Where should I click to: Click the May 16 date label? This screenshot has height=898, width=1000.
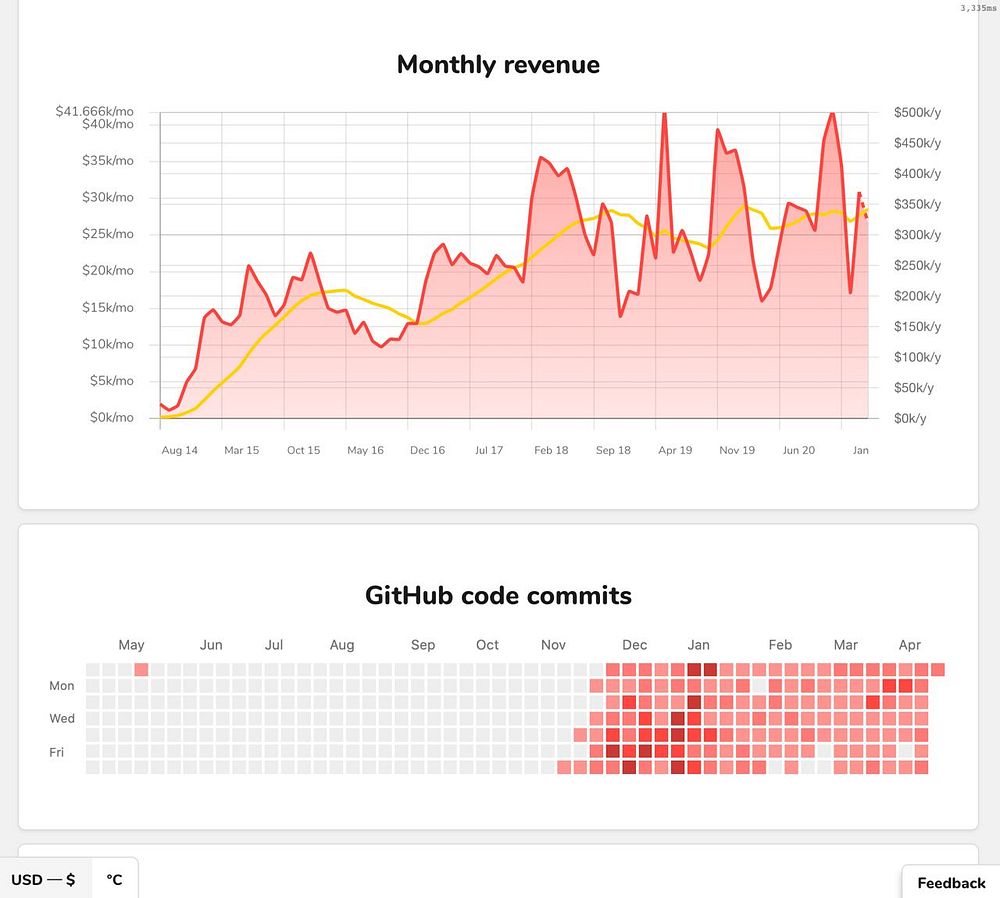point(365,450)
